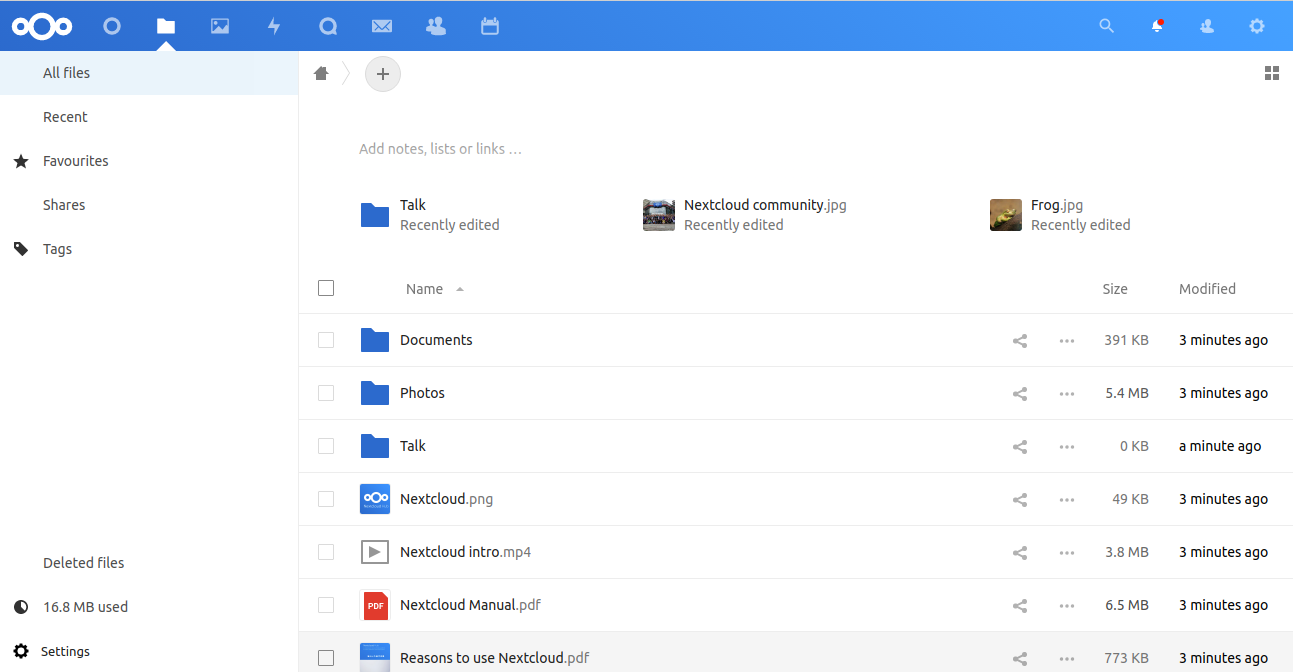This screenshot has width=1293, height=672.
Task: Open recently edited Talk folder
Action: [x=430, y=215]
